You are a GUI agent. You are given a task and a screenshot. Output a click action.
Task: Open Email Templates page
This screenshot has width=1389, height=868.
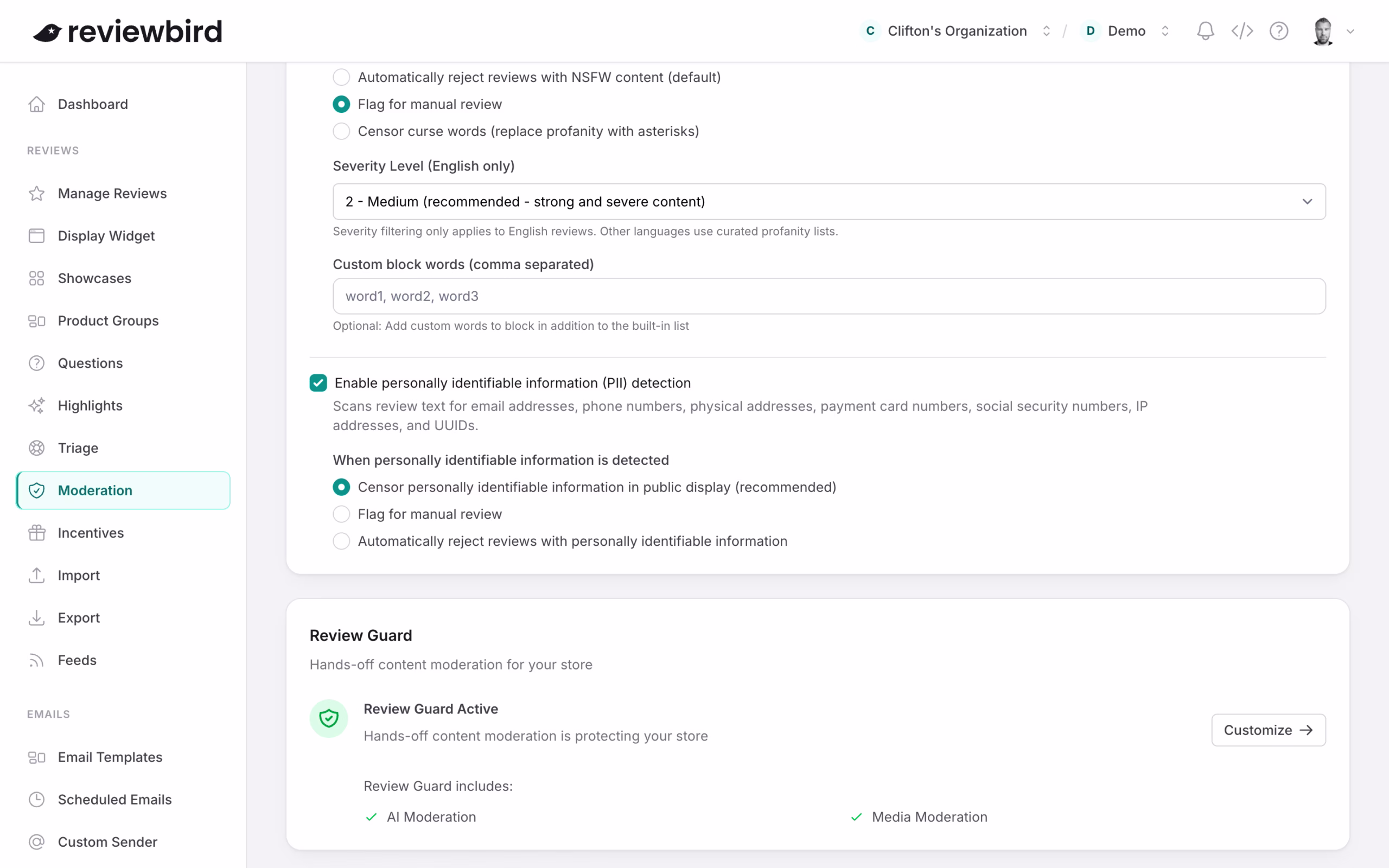click(123, 758)
